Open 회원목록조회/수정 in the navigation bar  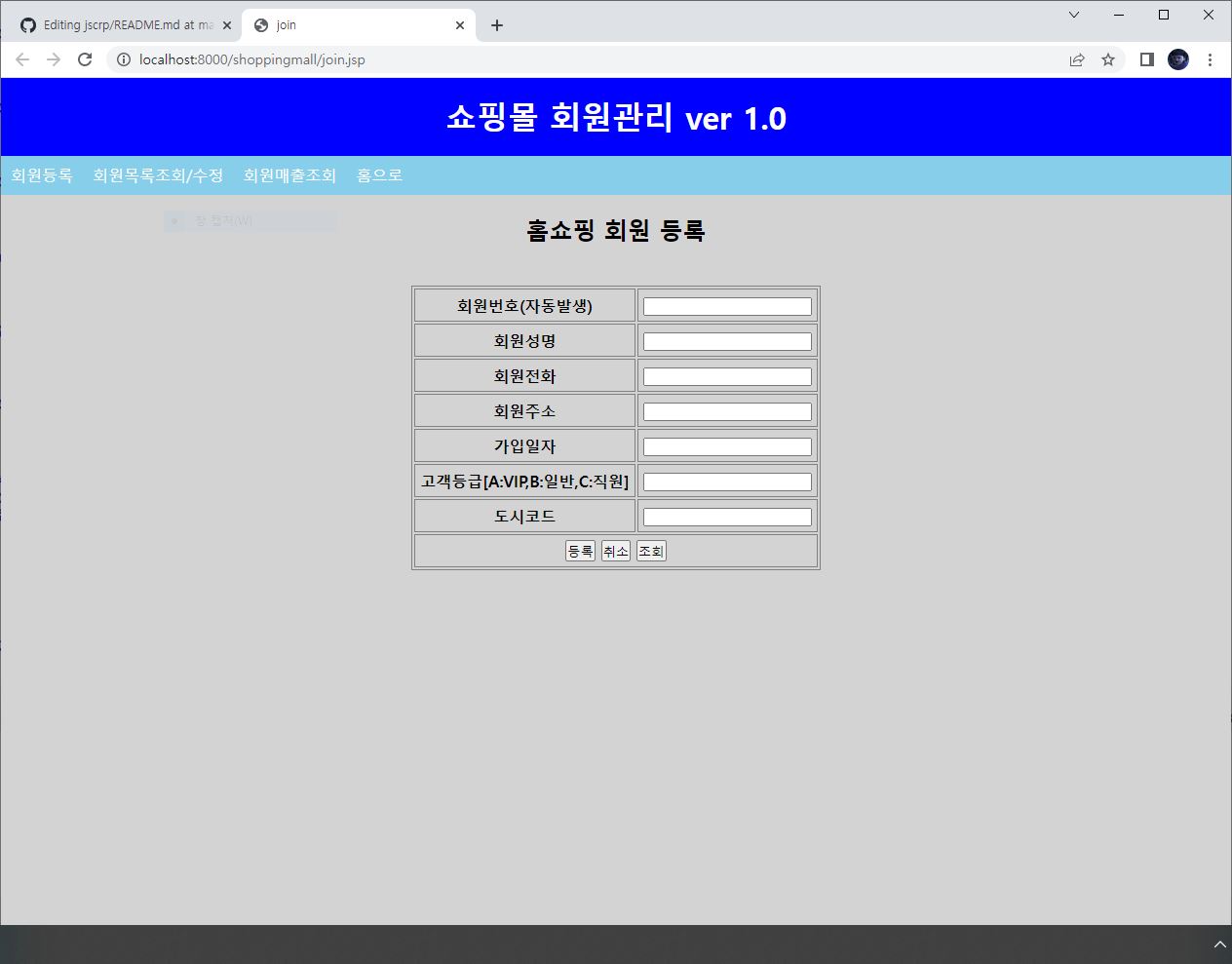(158, 175)
